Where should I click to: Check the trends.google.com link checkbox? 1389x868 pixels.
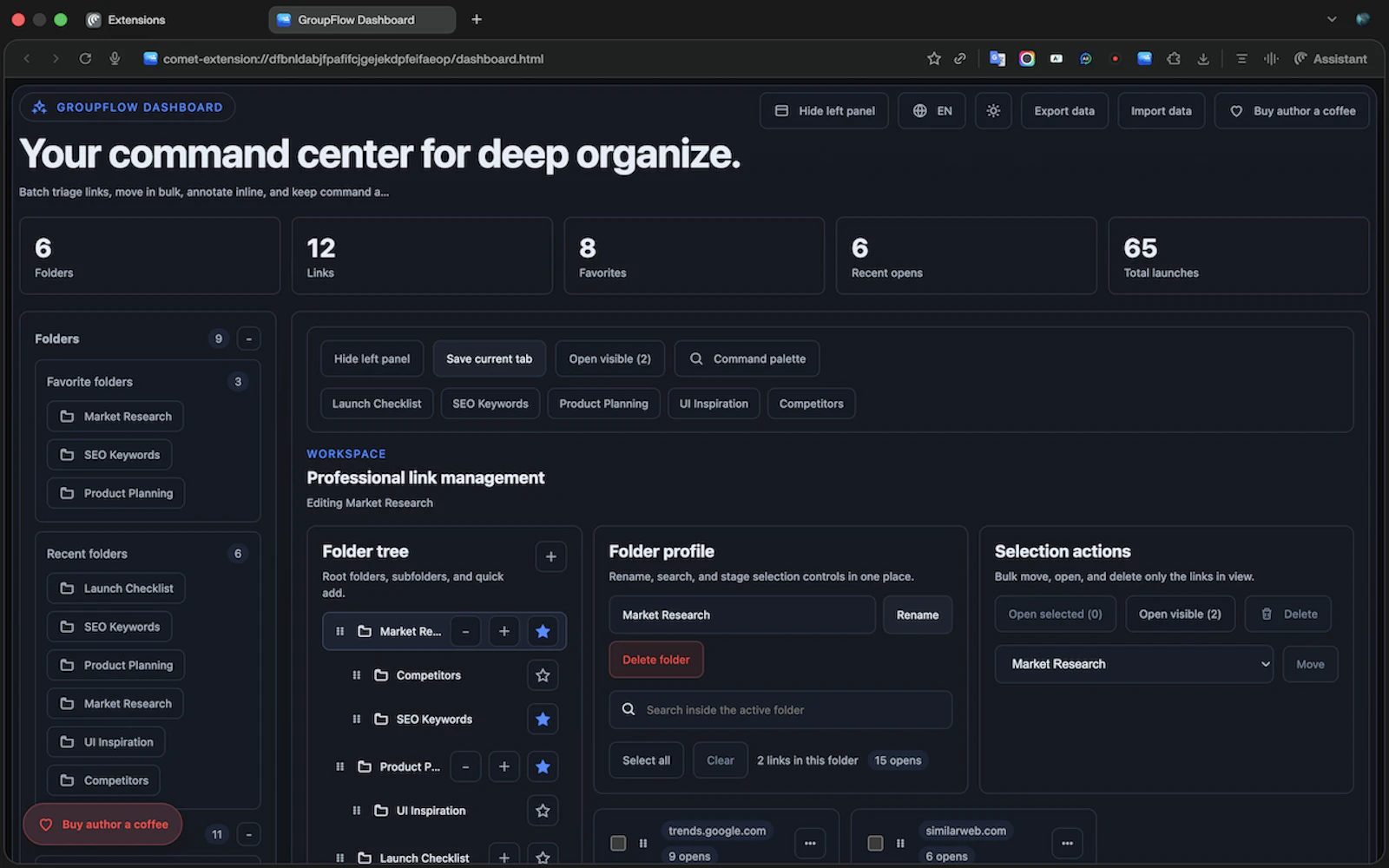[x=618, y=843]
